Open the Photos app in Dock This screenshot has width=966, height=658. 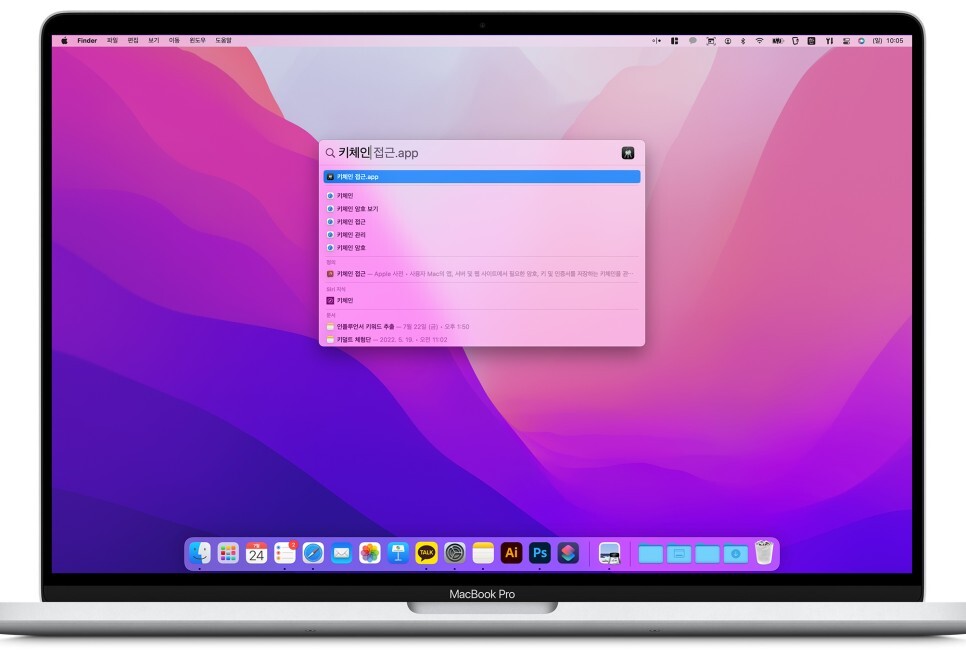[370, 553]
